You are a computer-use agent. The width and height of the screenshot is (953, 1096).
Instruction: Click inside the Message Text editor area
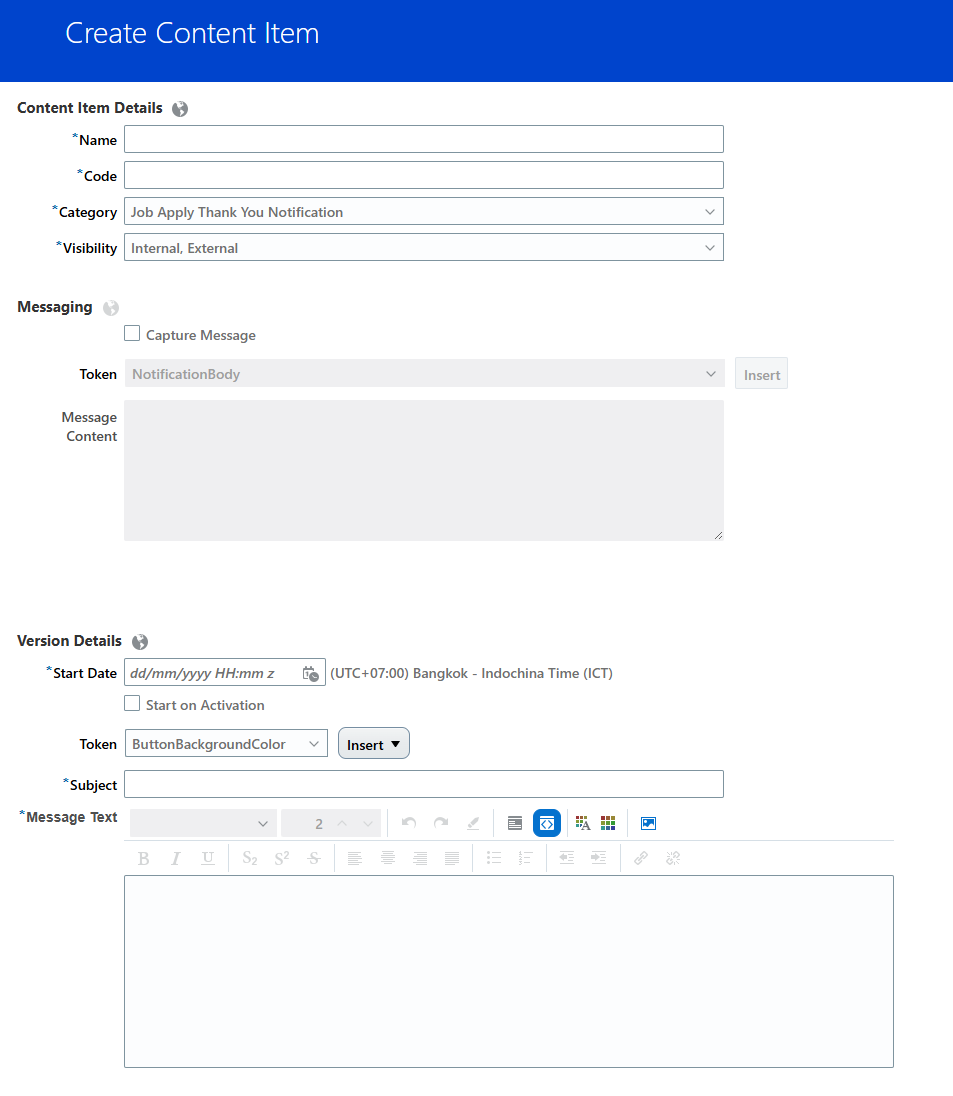click(509, 972)
